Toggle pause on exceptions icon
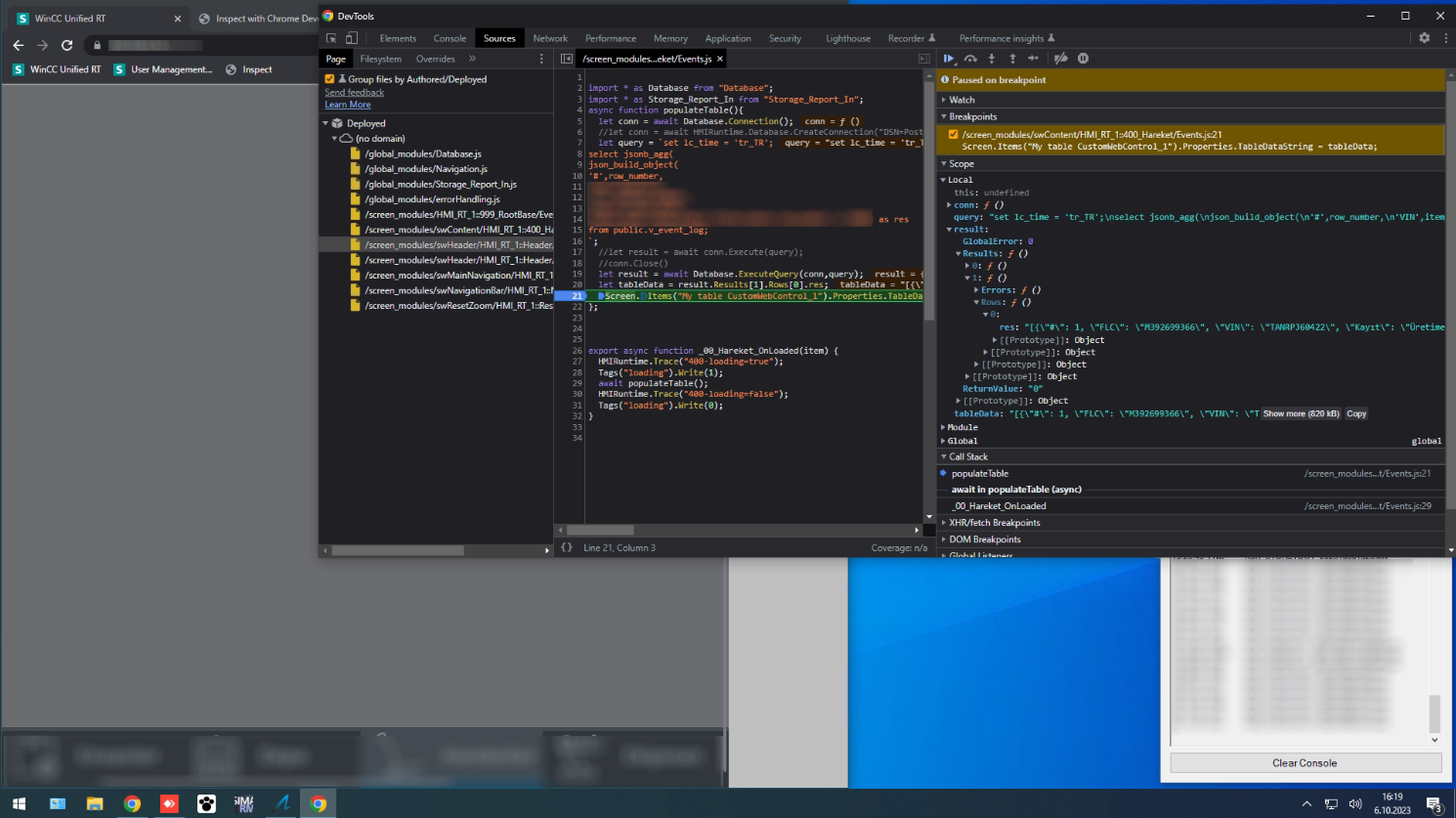 point(1083,59)
